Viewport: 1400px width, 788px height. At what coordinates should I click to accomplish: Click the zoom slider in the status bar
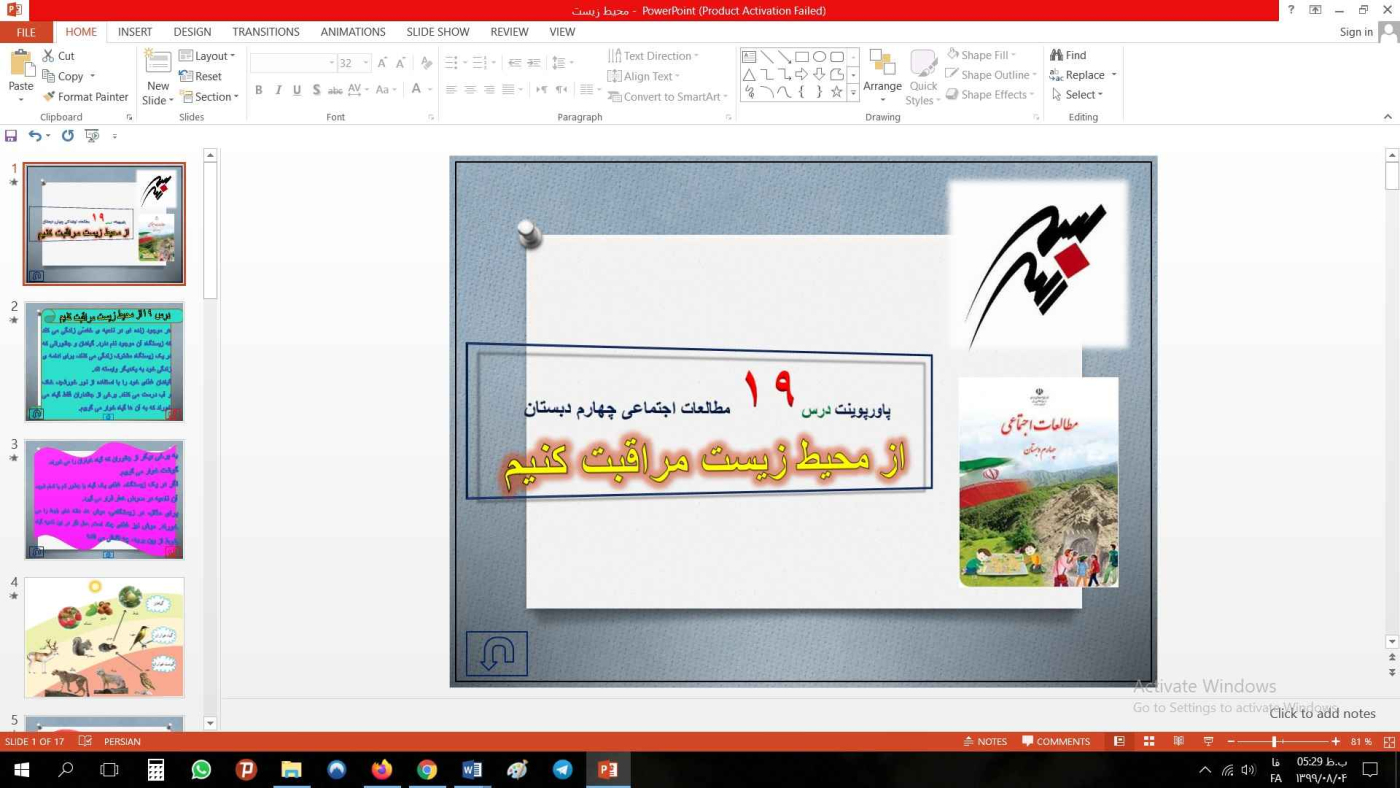point(1274,742)
